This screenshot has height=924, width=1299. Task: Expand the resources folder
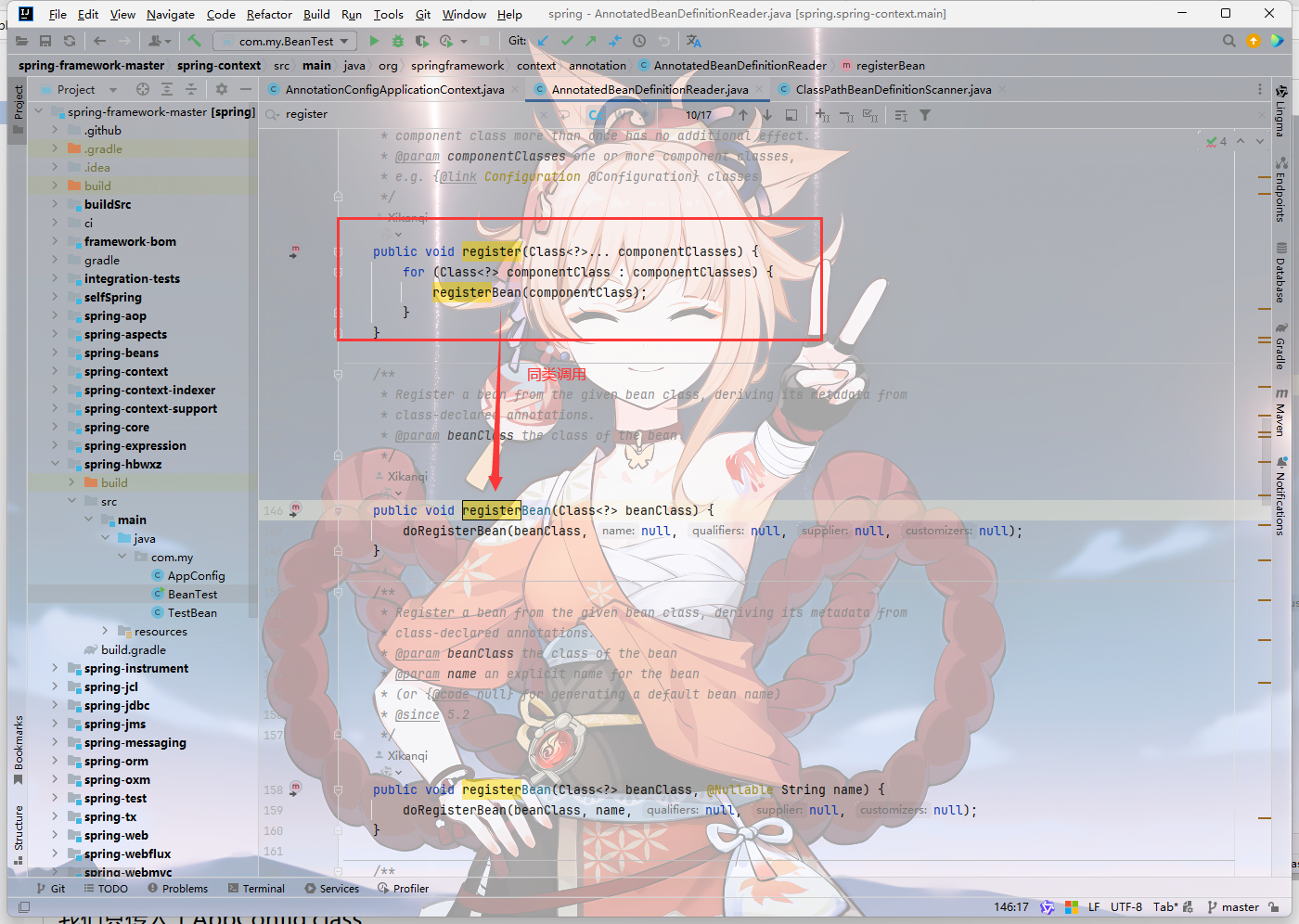105,631
